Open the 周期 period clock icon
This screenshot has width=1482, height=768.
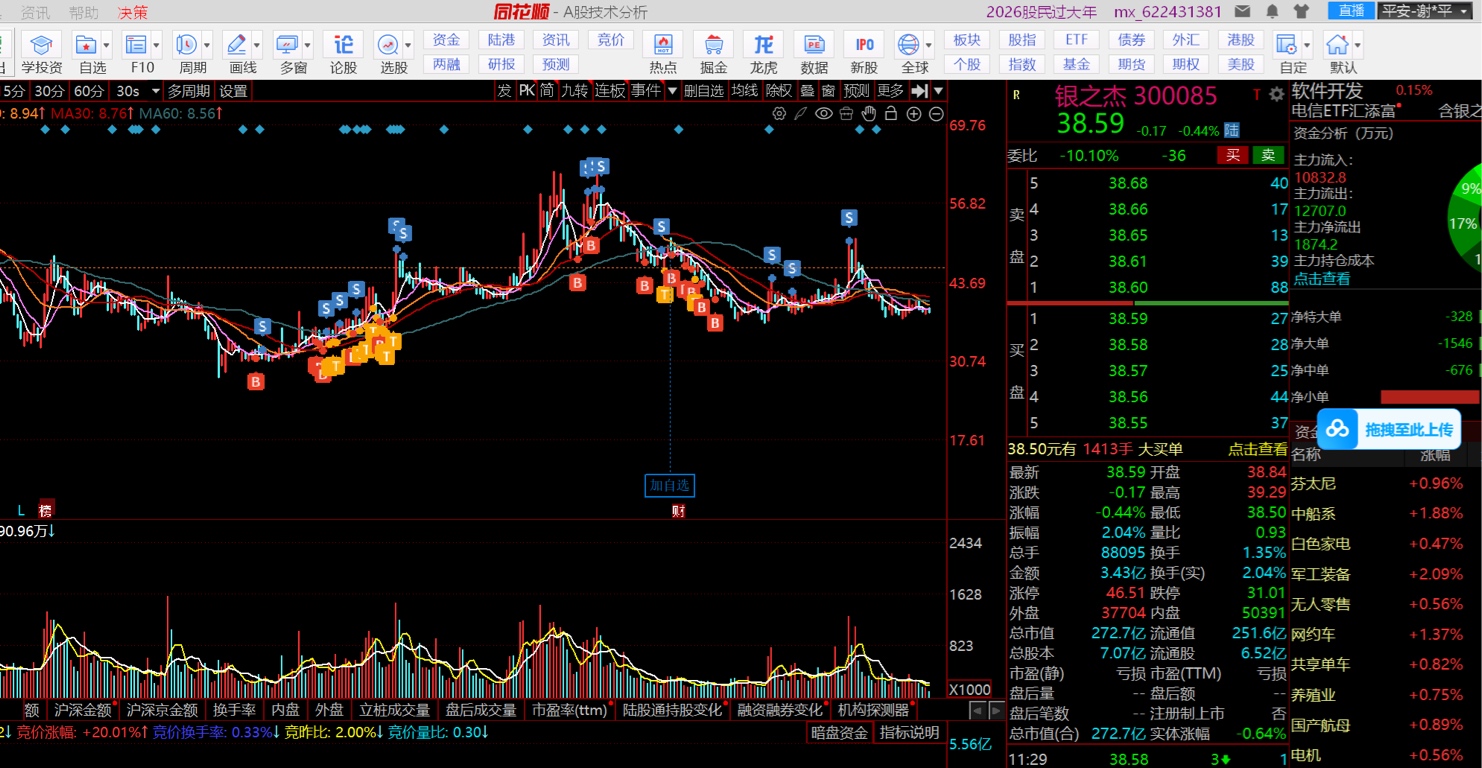[186, 45]
